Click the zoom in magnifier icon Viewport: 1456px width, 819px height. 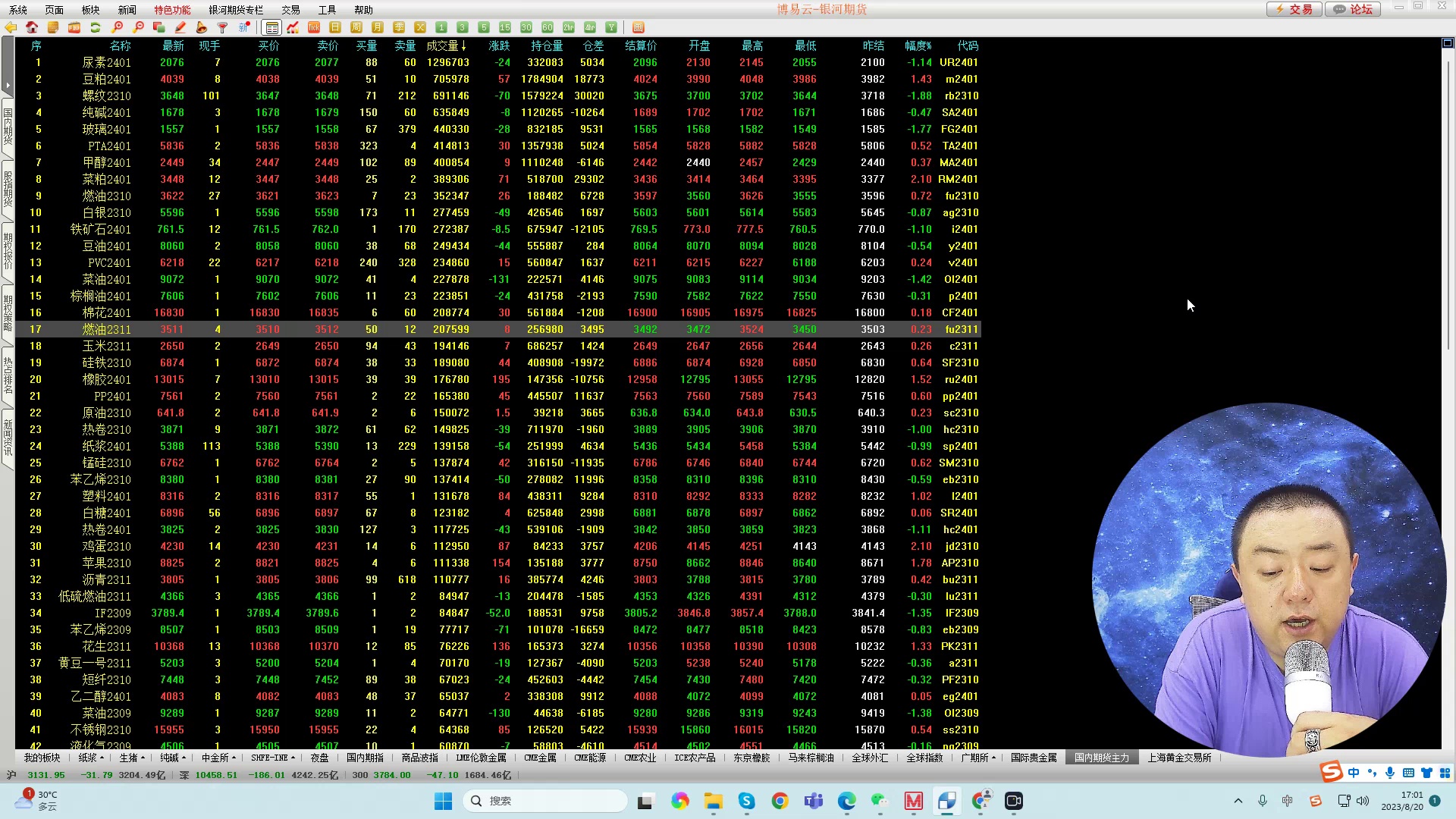pyautogui.click(x=117, y=27)
